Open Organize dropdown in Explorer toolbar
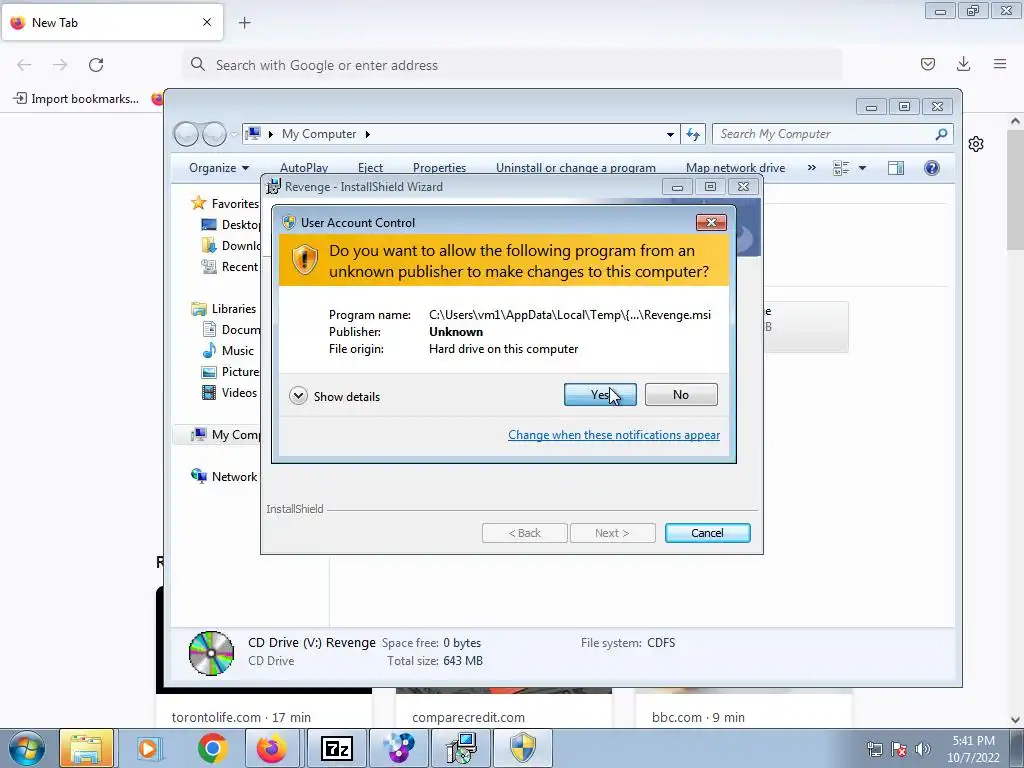Screen dimensions: 1024x768 pos(219,168)
